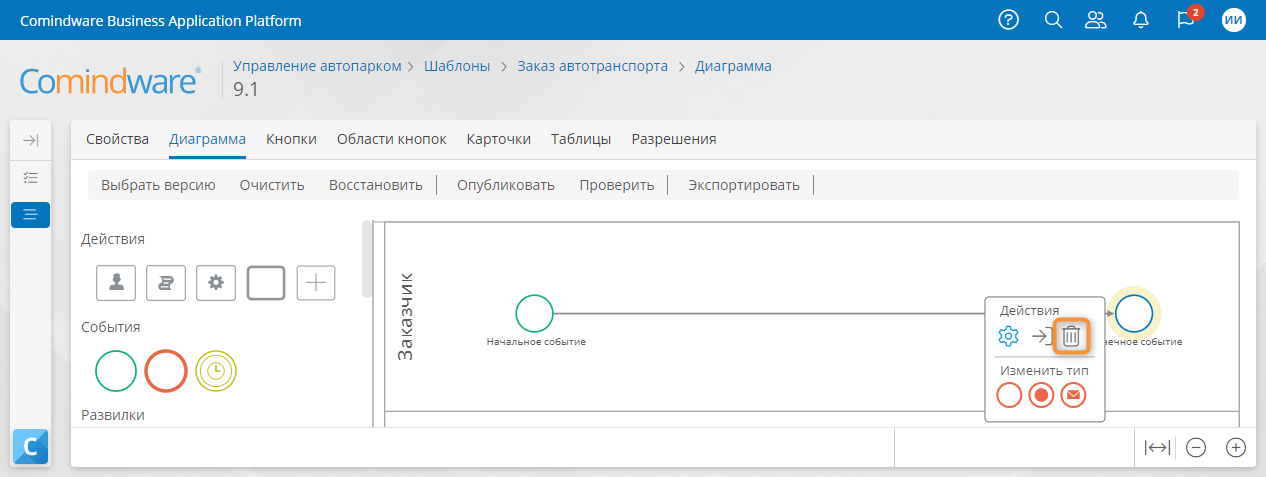
Task: Pick the service task gear element
Action: point(216,283)
